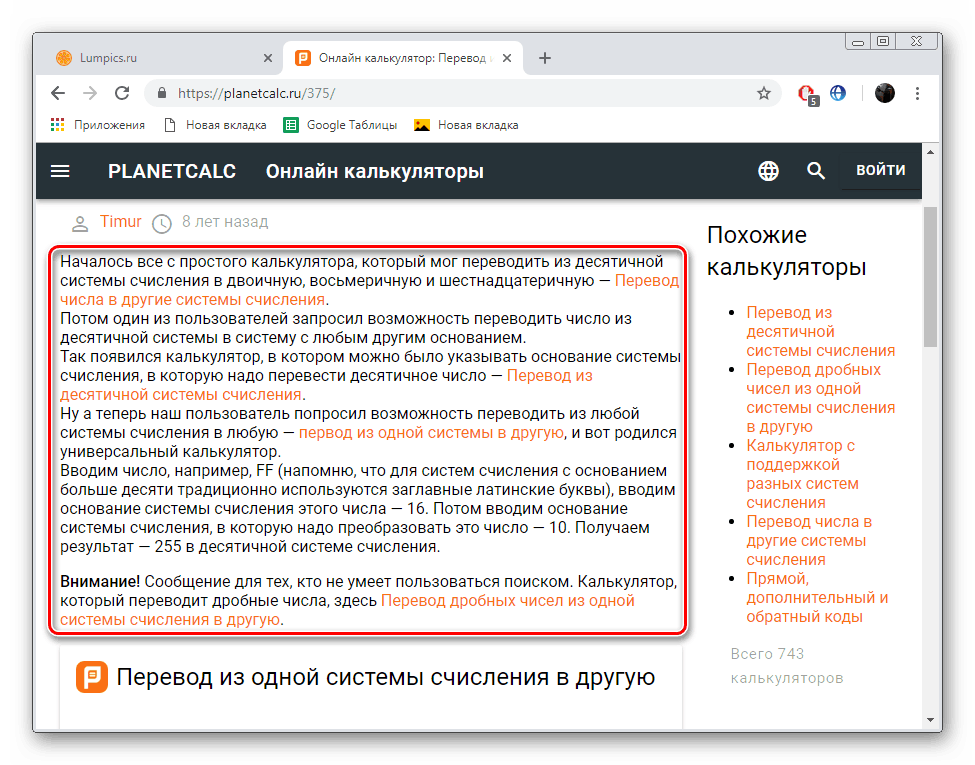Open the author Timur profile link
The width and height of the screenshot is (975, 765).
(121, 221)
